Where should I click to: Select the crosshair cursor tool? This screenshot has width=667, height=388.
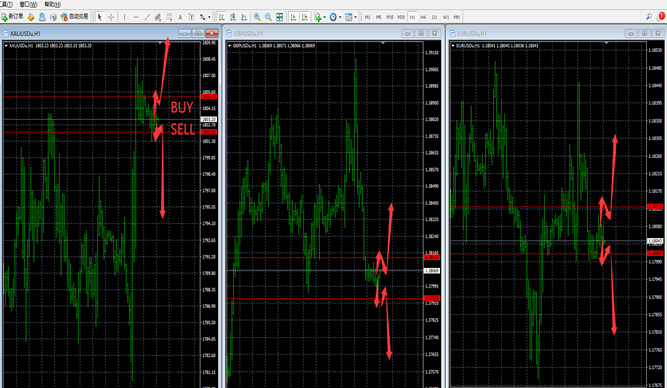pos(111,17)
